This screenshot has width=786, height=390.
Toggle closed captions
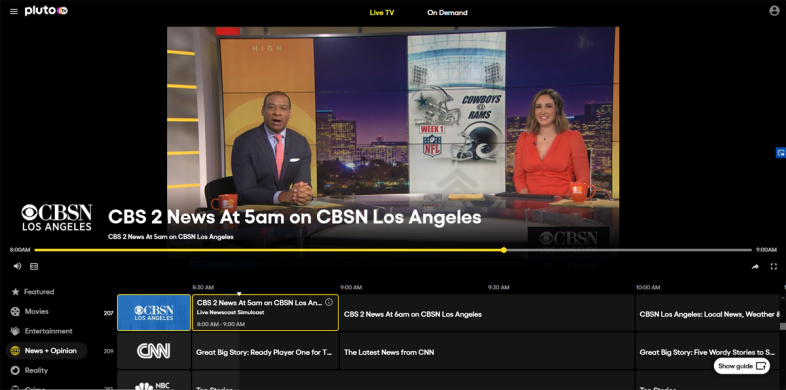coord(34,267)
